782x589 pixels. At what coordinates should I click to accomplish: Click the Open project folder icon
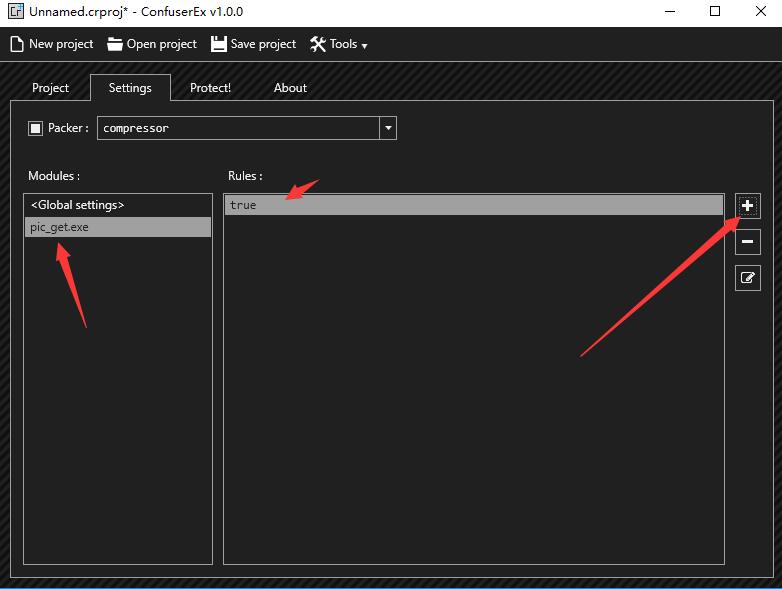115,44
